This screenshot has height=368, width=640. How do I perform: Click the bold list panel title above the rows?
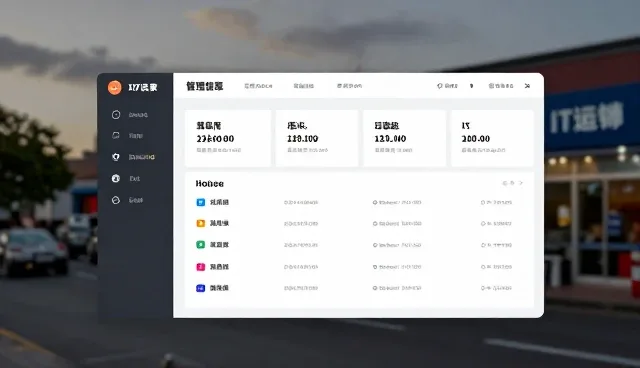pos(209,184)
